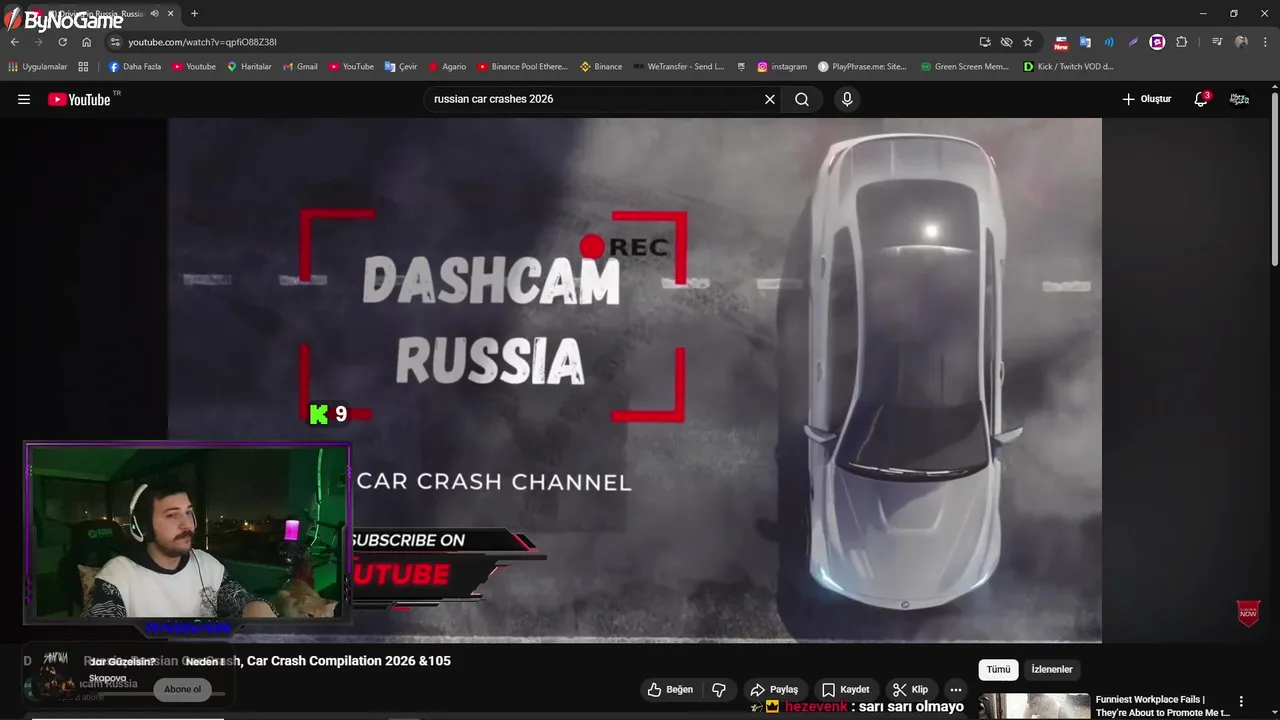
Task: Open the tab groups grid icon in bookmarks bar
Action: (83, 67)
